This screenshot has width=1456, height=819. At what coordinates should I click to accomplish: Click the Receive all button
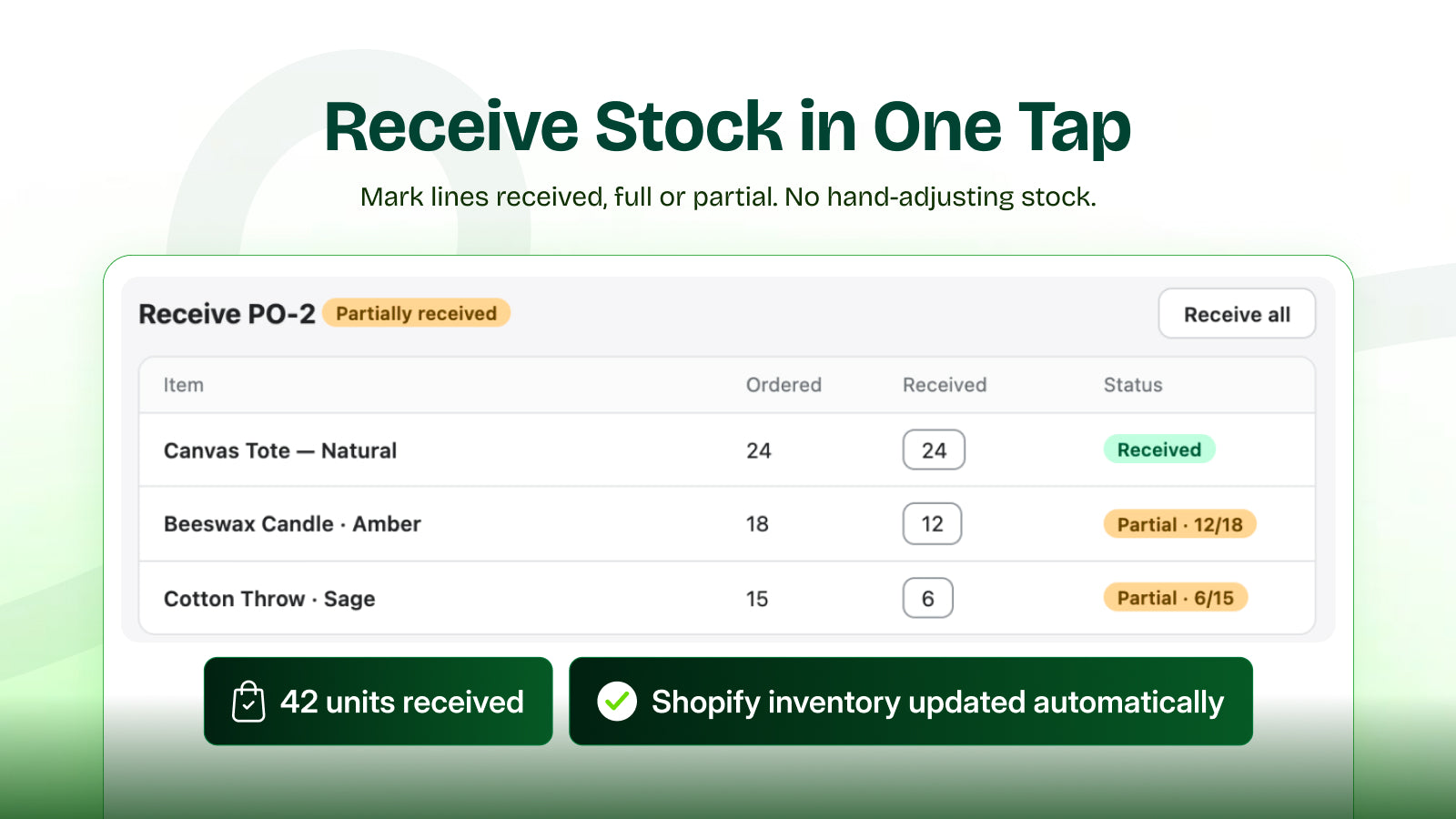click(x=1237, y=314)
